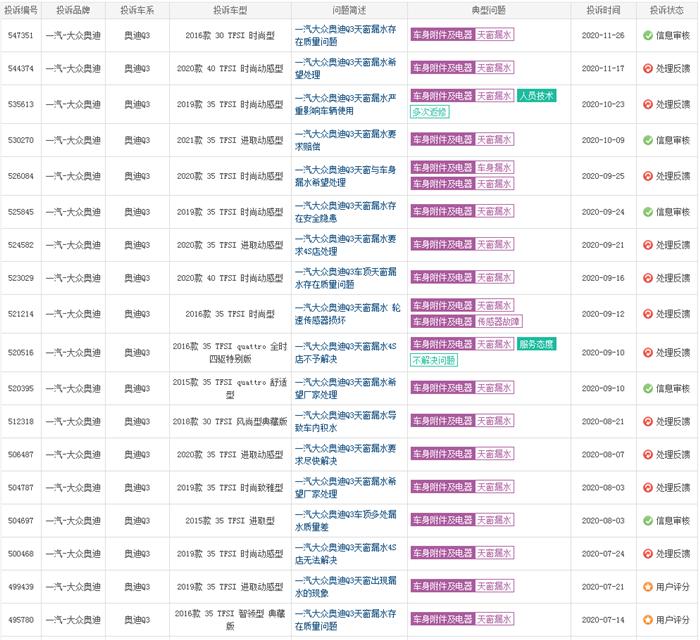
Task: Click the green check icon for complaint 547351
Action: coord(648,35)
